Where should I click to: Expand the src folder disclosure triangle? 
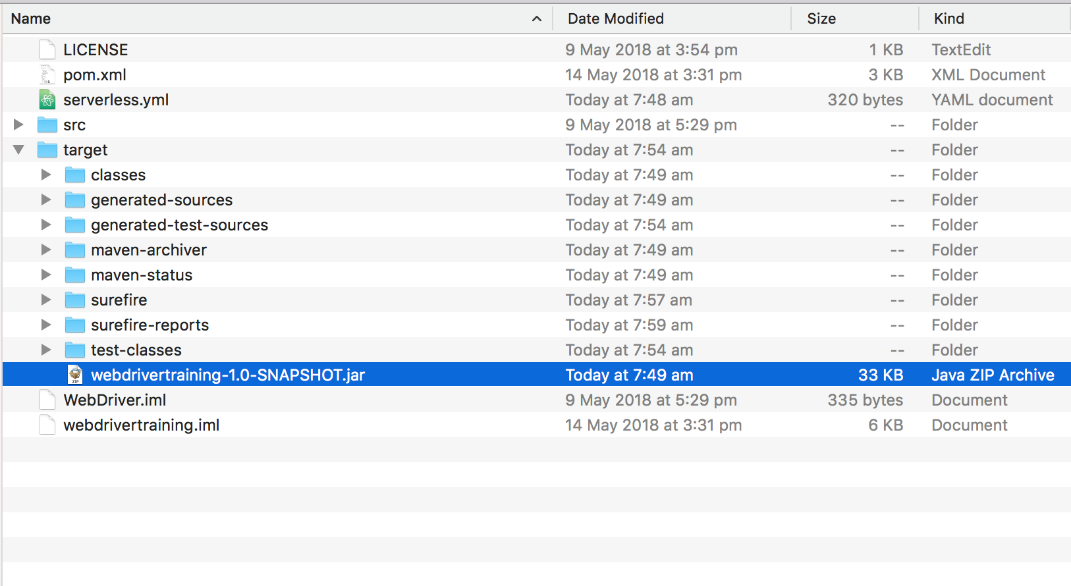[18, 125]
